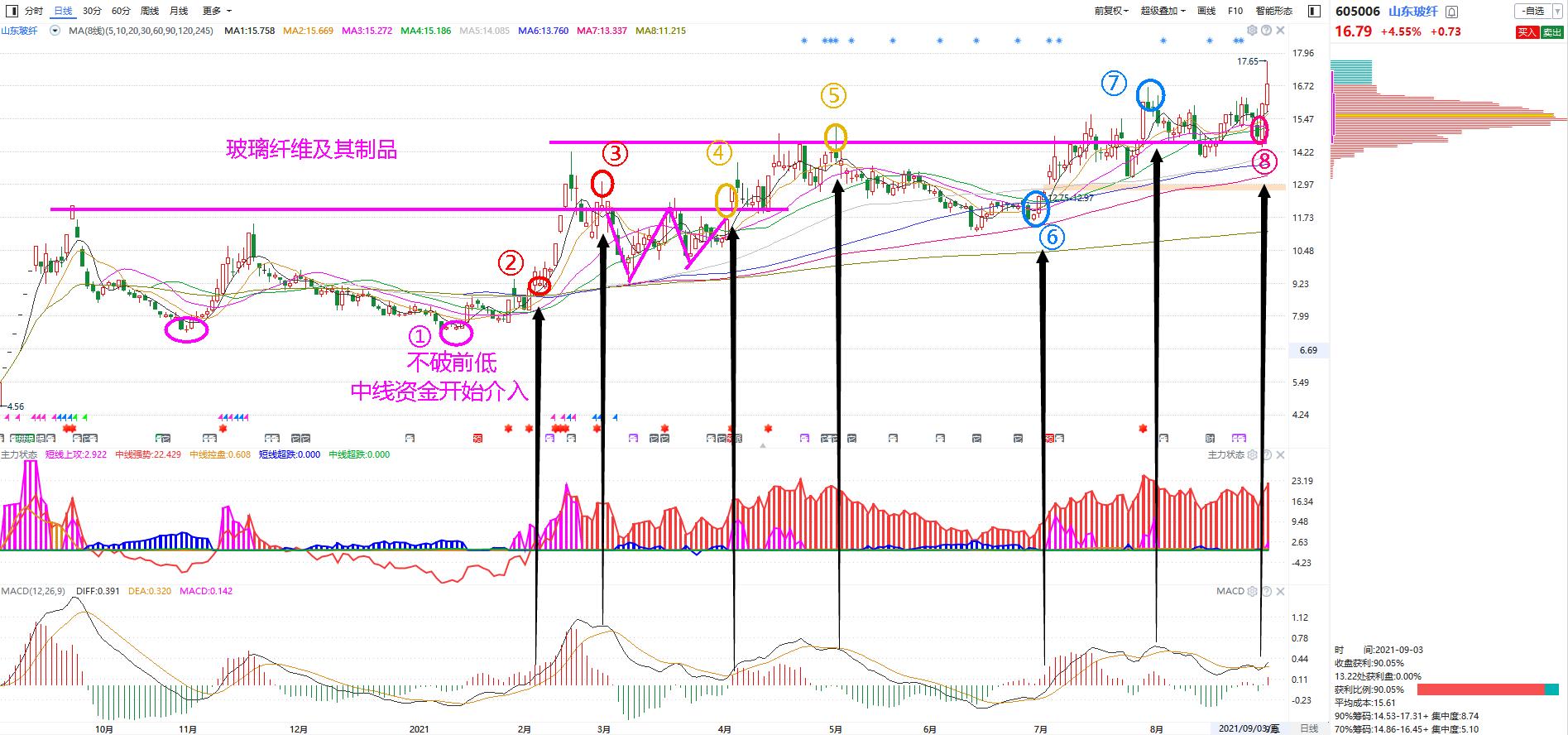1568x735 pixels.
Task: Switch to the 月线 monthly tab
Action: click(x=179, y=11)
